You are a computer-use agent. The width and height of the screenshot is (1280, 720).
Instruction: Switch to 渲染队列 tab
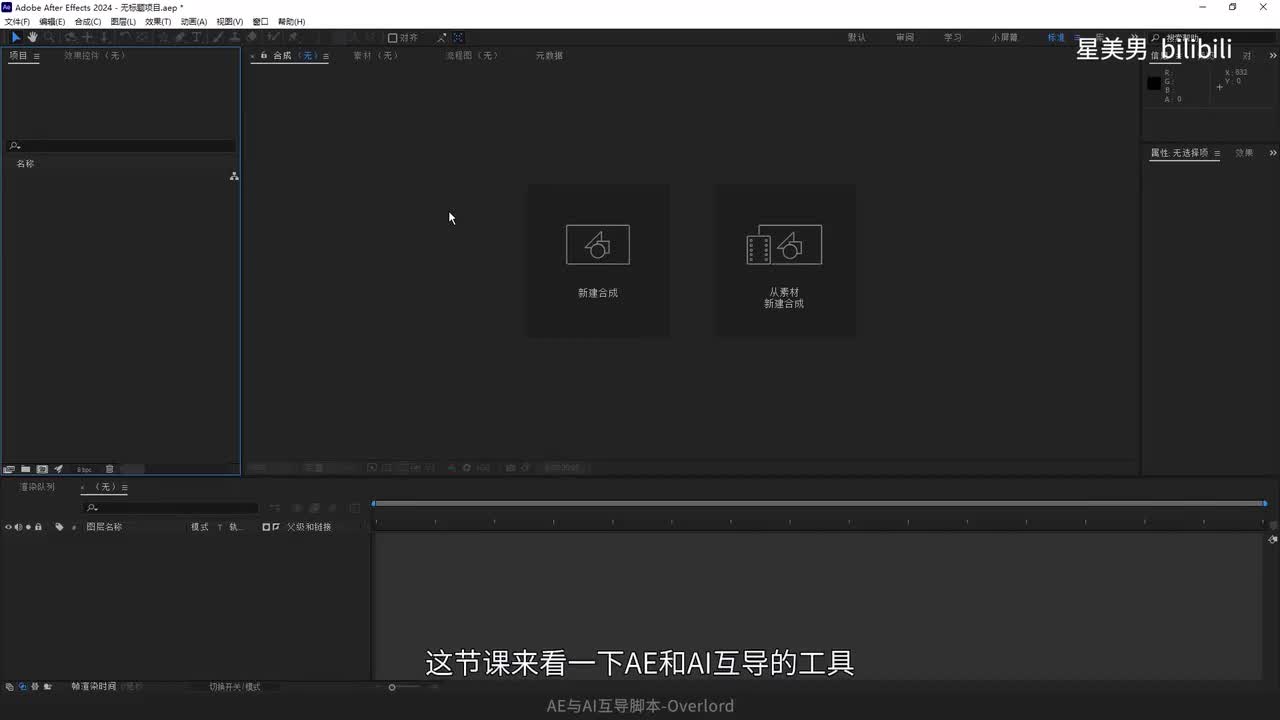[37, 487]
